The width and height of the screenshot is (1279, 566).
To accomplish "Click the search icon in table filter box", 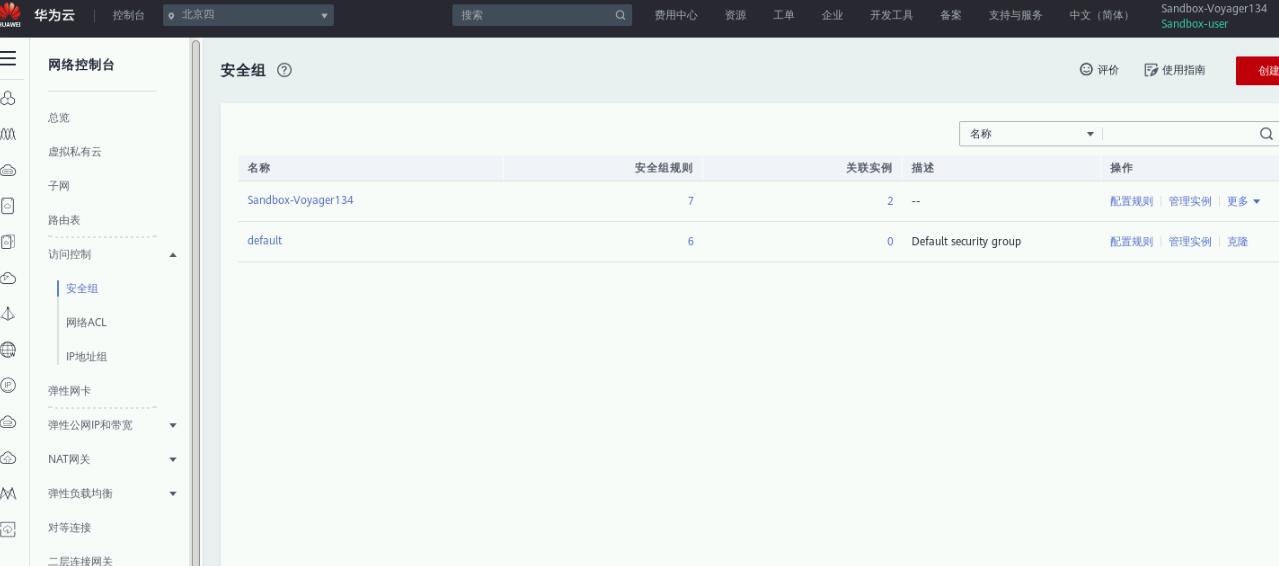I will tap(1266, 134).
